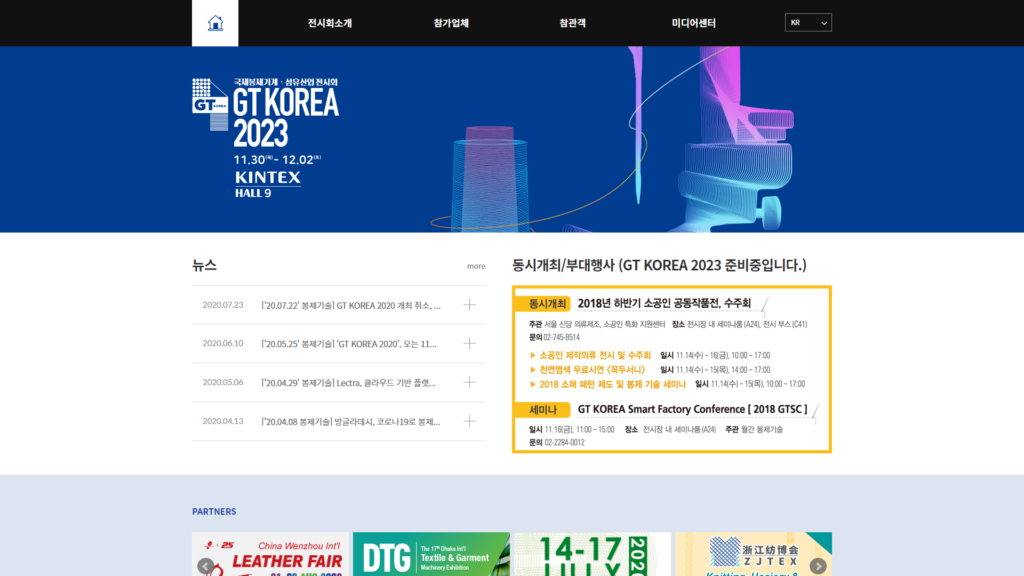Open more news link
1024x576 pixels.
[x=476, y=266]
